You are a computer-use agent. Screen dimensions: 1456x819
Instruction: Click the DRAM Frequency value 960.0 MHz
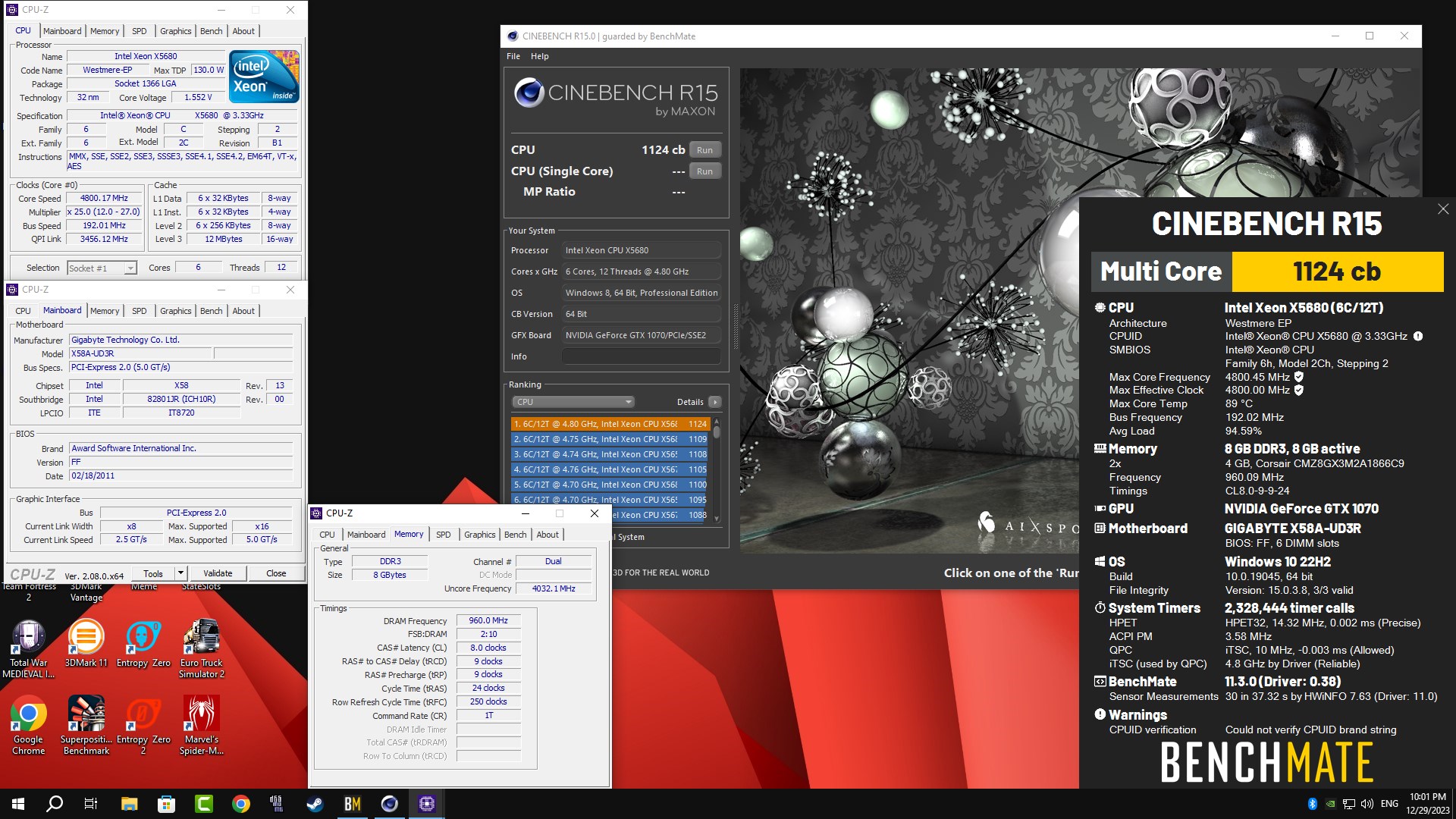[x=488, y=620]
